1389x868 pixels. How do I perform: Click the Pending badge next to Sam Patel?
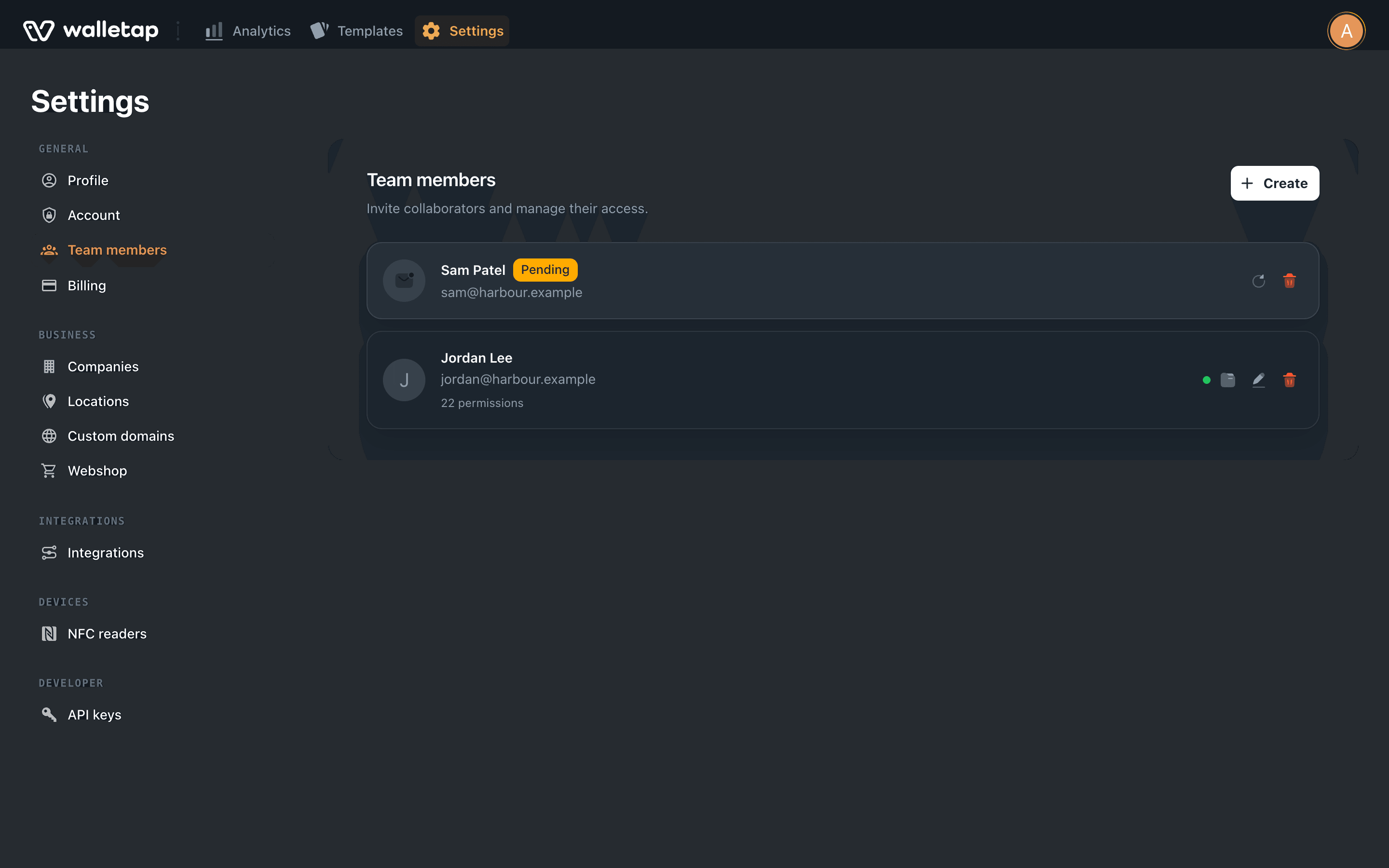[545, 270]
